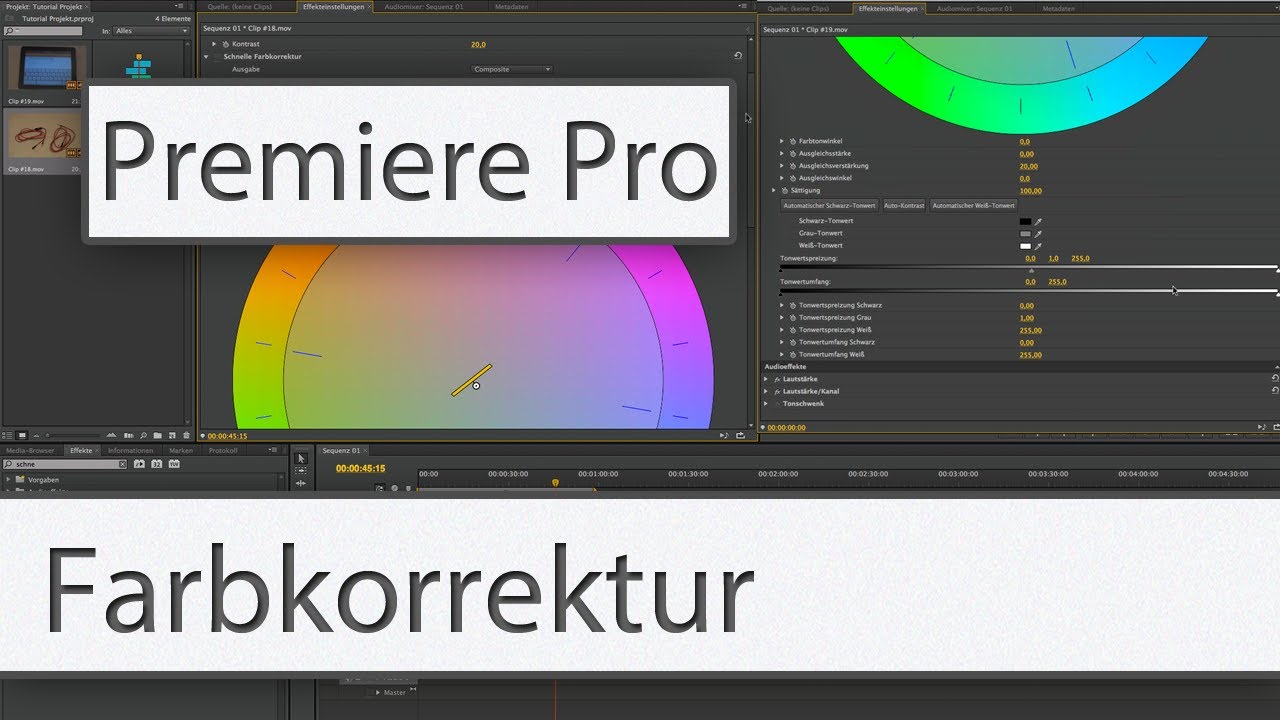
Task: Expand the Kontrast property
Action: [213, 44]
